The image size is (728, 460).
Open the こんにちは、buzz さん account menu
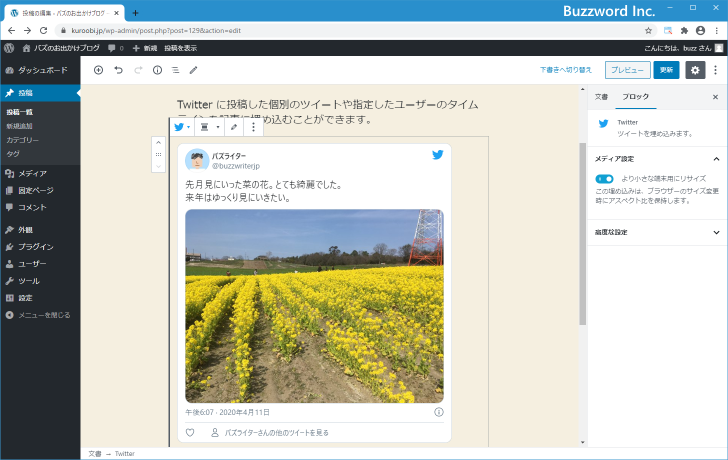pos(683,48)
